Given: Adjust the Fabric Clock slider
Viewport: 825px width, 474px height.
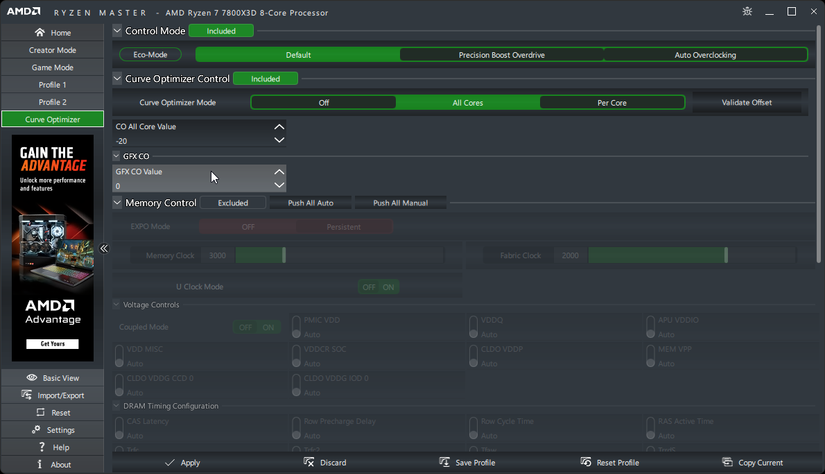Looking at the screenshot, I should 692,256.
